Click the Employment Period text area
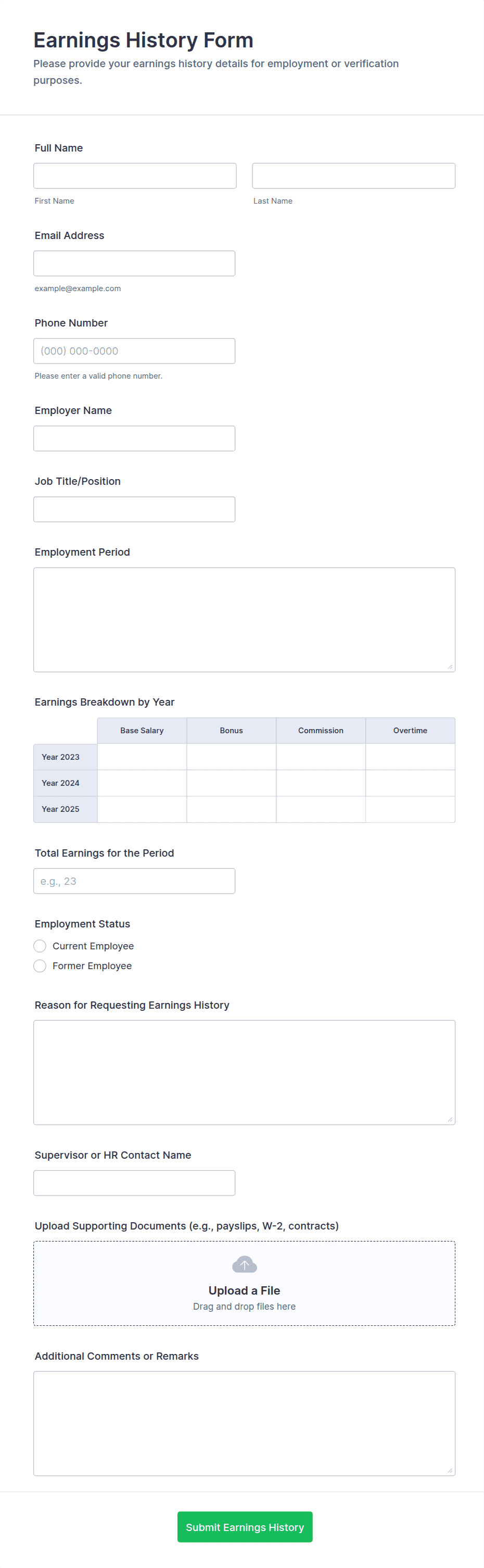Image resolution: width=484 pixels, height=1568 pixels. (245, 620)
